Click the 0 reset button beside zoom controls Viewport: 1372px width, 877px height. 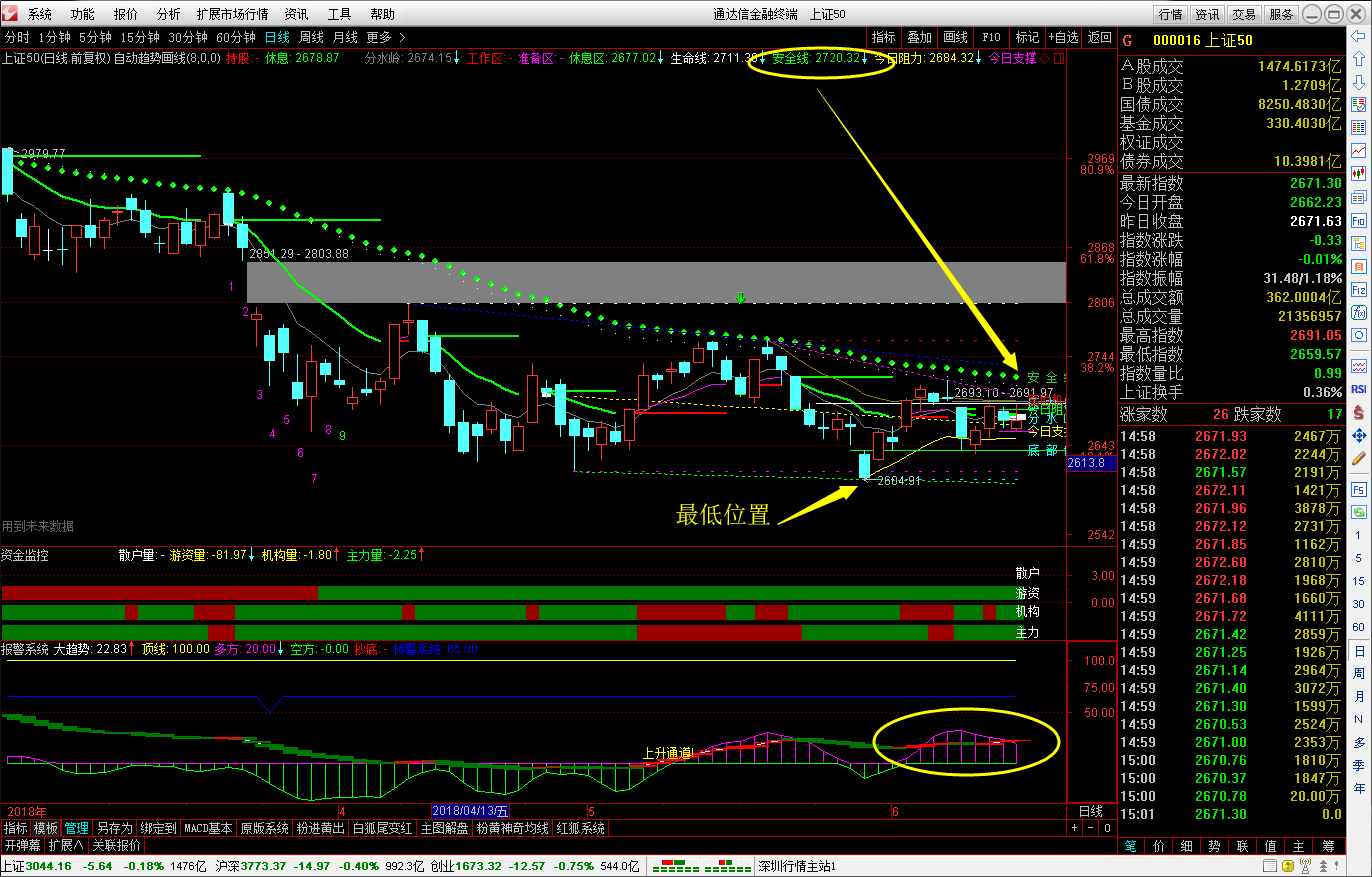click(1107, 828)
